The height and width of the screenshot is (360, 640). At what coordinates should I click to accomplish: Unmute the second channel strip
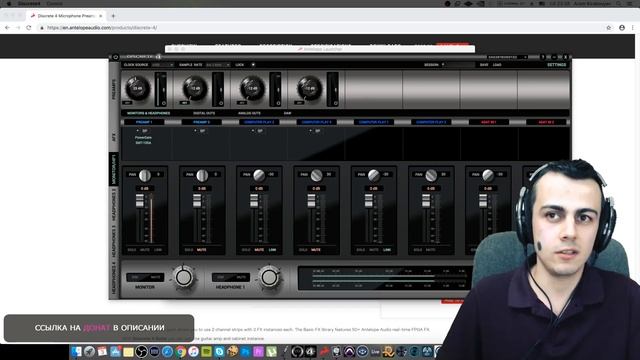[202, 250]
